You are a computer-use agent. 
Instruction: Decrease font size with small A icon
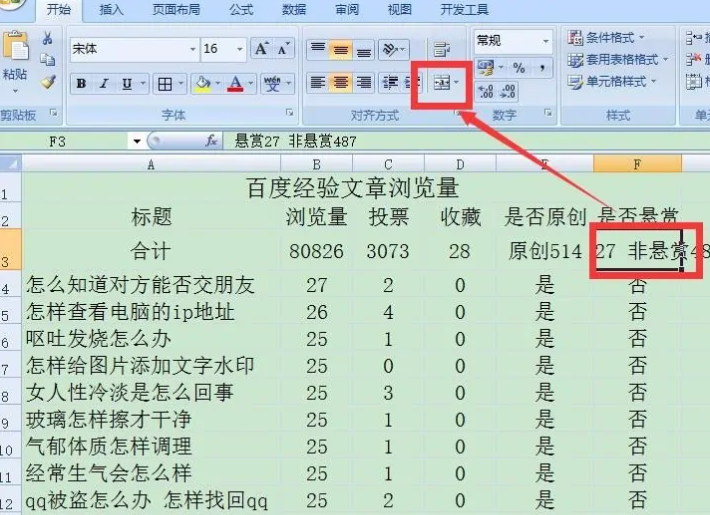[283, 48]
